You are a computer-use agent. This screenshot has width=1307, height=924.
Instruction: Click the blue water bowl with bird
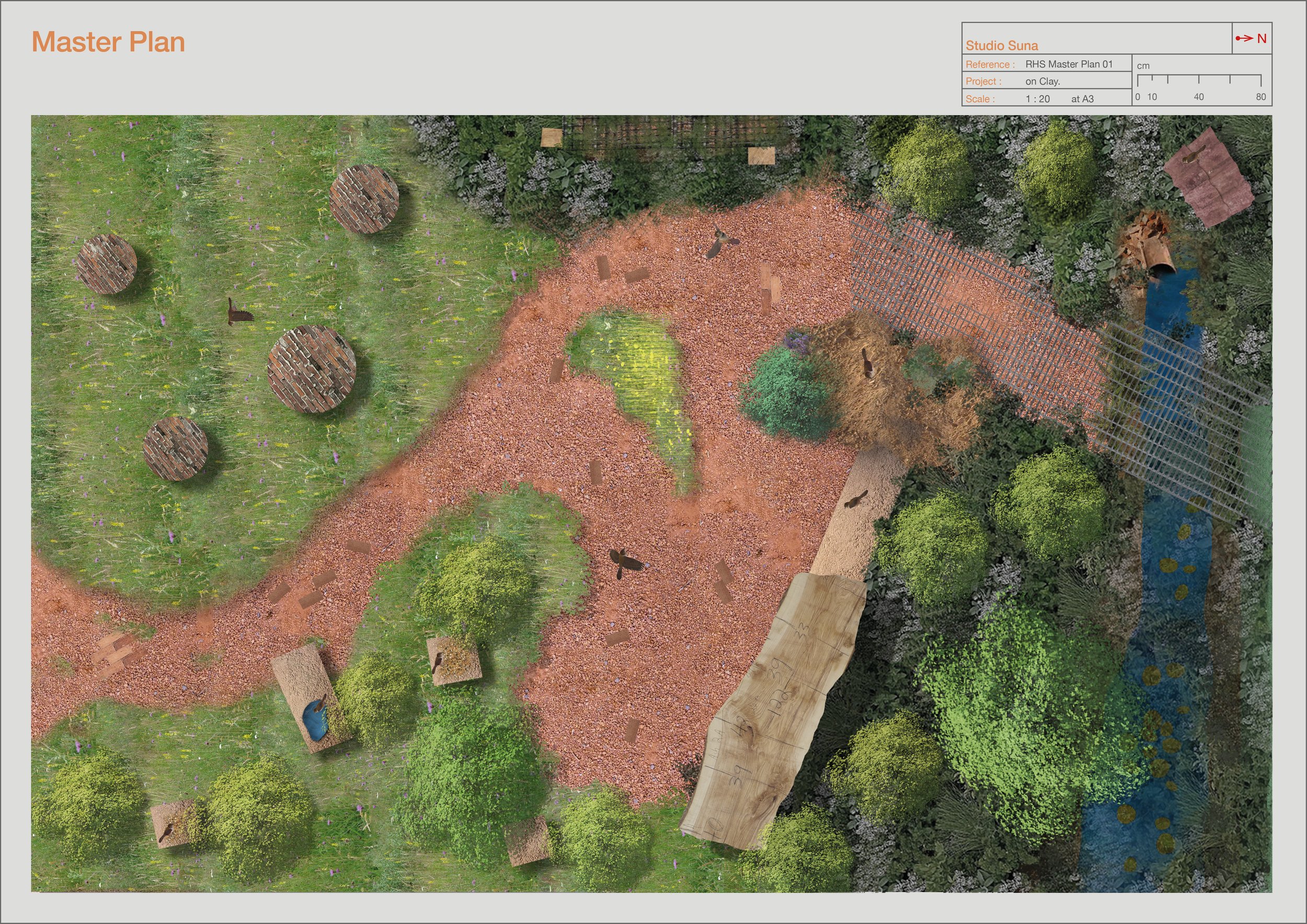coord(315,721)
